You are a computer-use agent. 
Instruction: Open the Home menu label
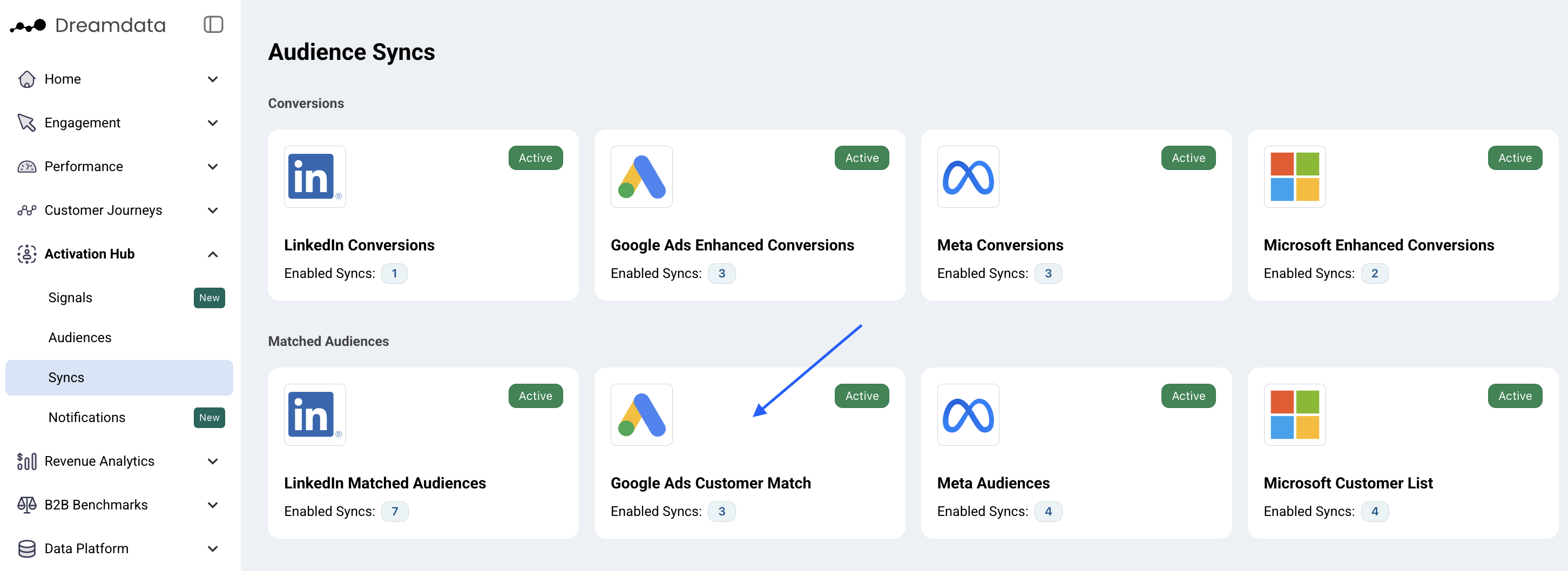click(x=63, y=79)
